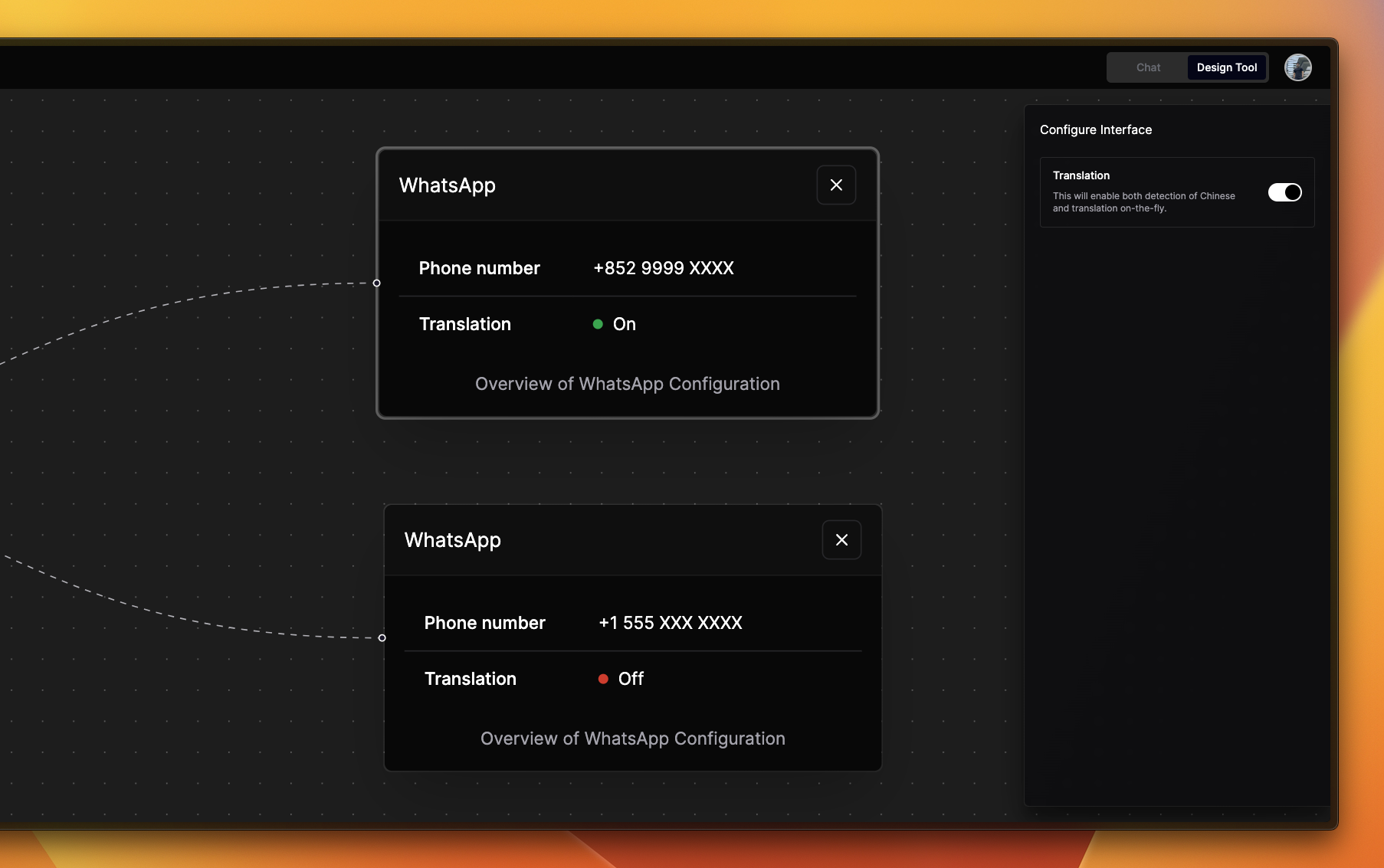Click Translation label in lower WhatsApp card
This screenshot has width=1384, height=868.
click(x=471, y=679)
